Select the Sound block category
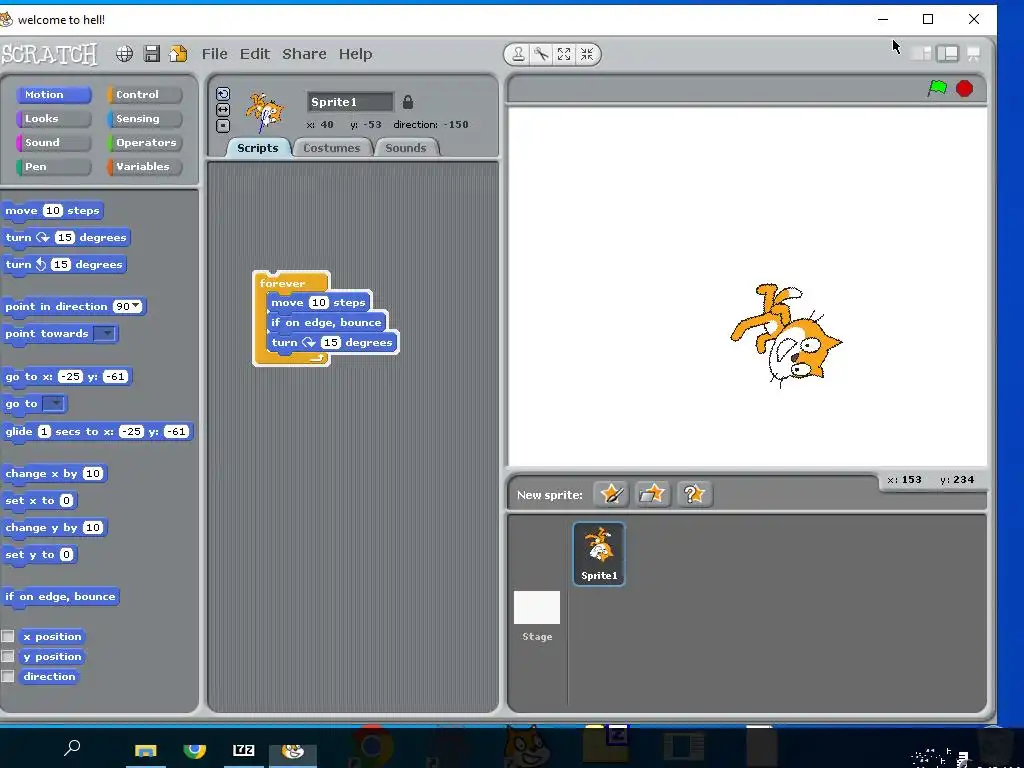 click(54, 142)
